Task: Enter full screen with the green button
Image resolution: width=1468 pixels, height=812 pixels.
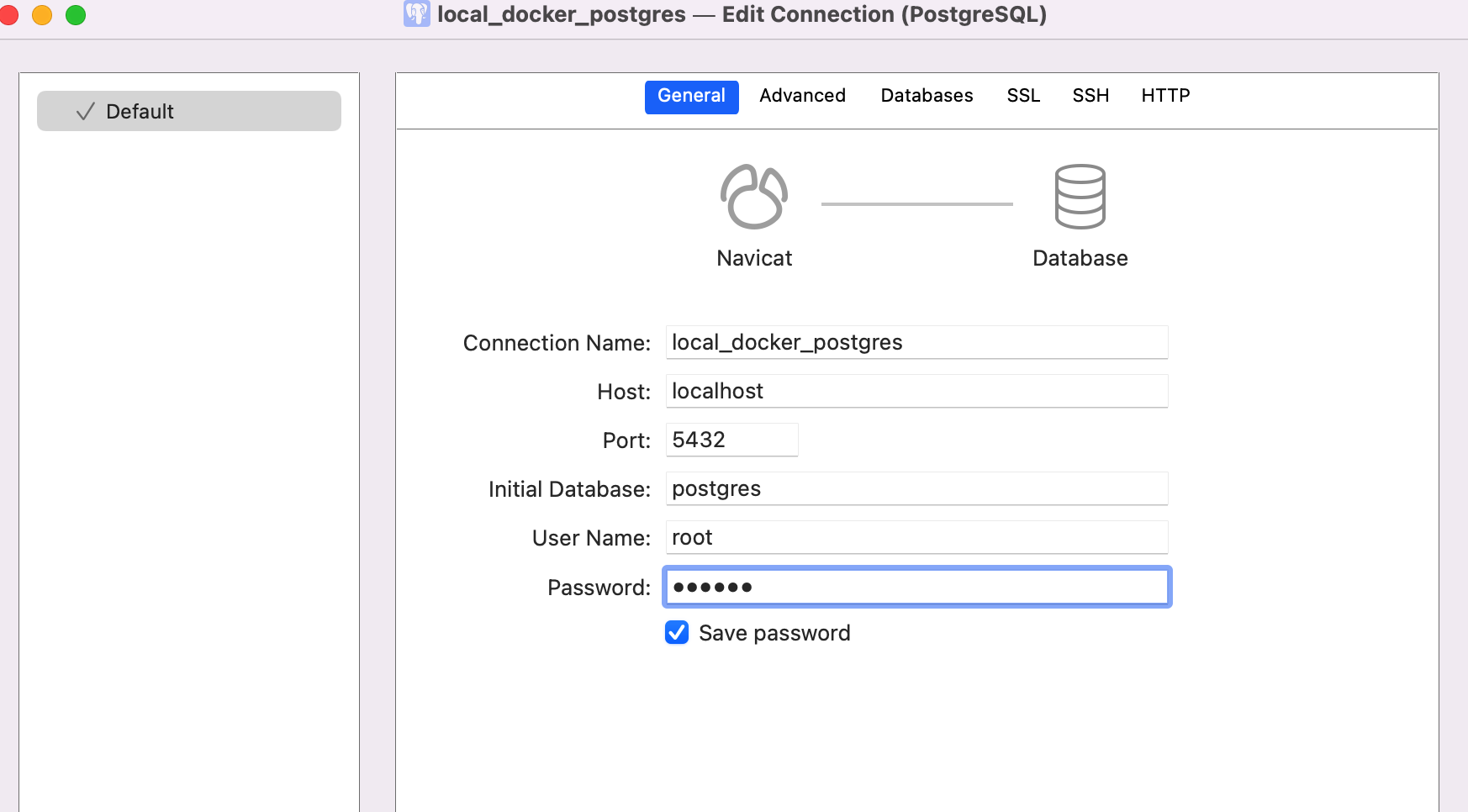Action: (x=75, y=14)
